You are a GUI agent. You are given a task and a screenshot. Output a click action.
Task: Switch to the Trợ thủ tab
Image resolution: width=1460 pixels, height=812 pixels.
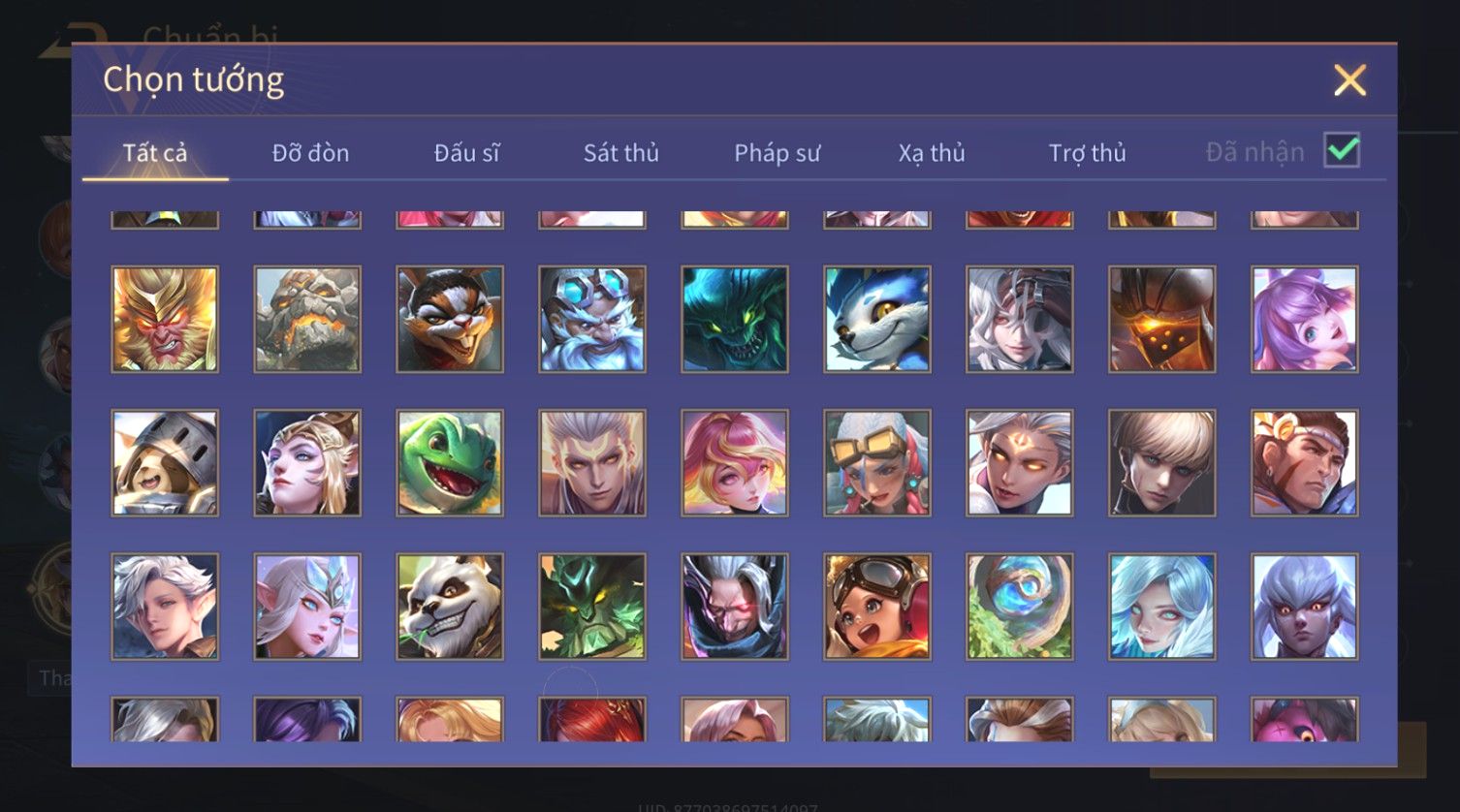tap(1087, 153)
